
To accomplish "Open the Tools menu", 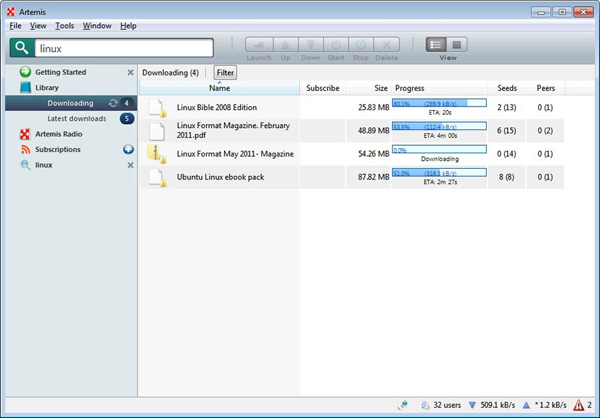I will tap(64, 26).
